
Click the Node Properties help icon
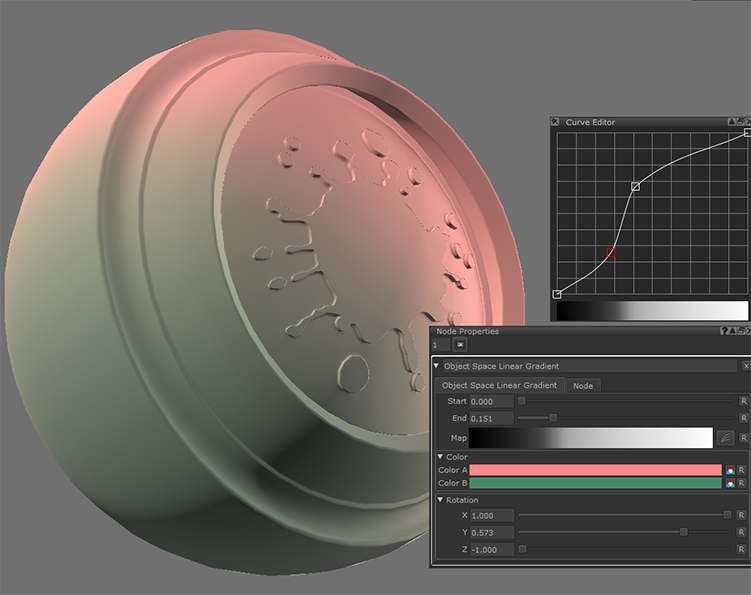[x=724, y=331]
